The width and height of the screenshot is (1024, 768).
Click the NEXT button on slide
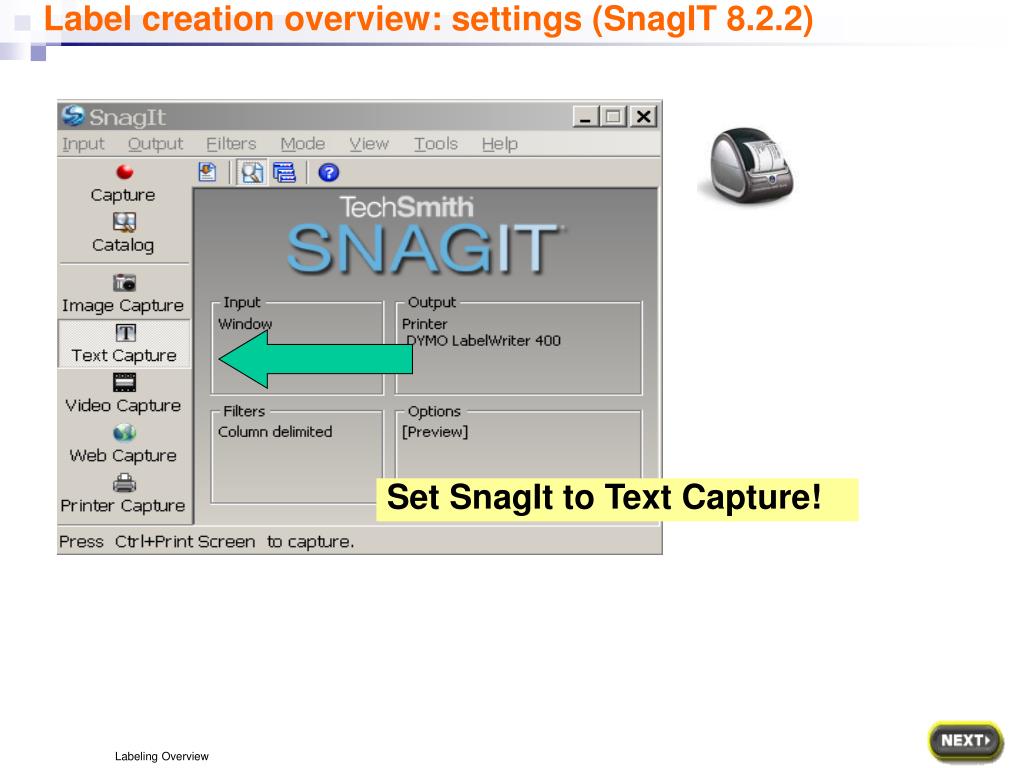[966, 741]
